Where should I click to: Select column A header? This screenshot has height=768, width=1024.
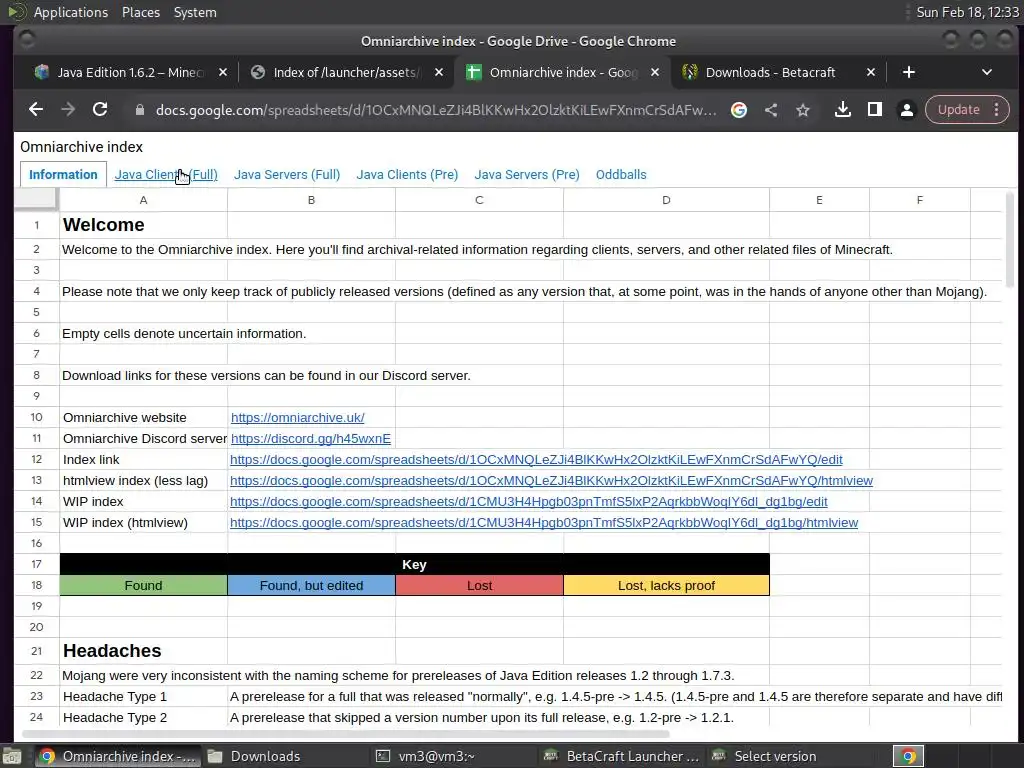point(144,200)
